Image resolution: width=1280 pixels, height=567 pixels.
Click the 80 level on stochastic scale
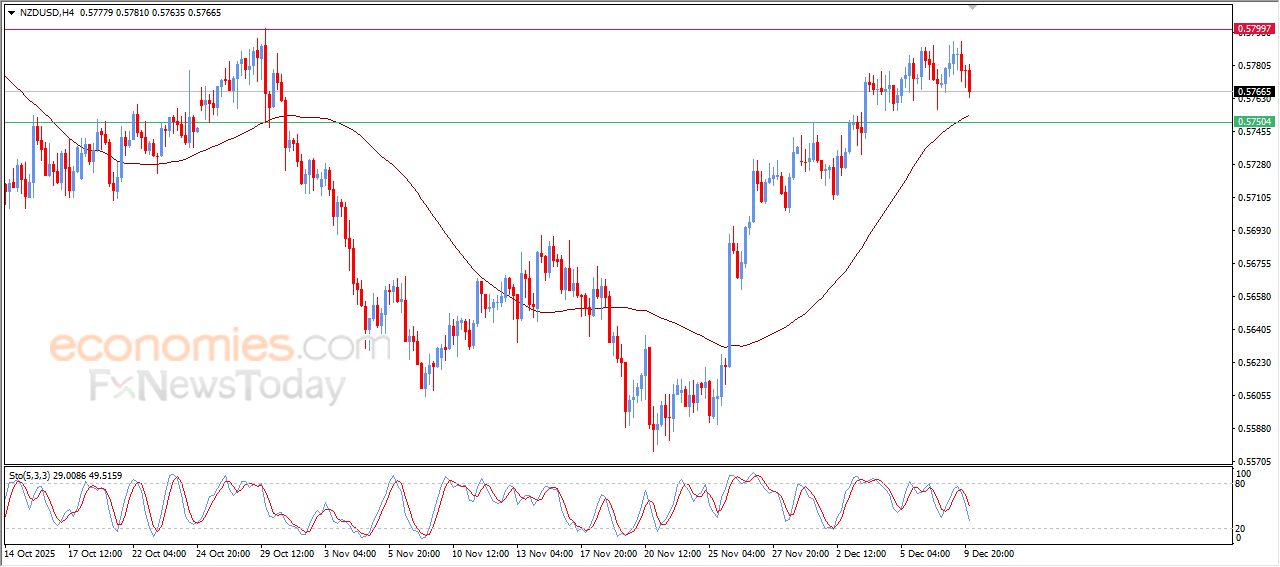click(x=1243, y=484)
